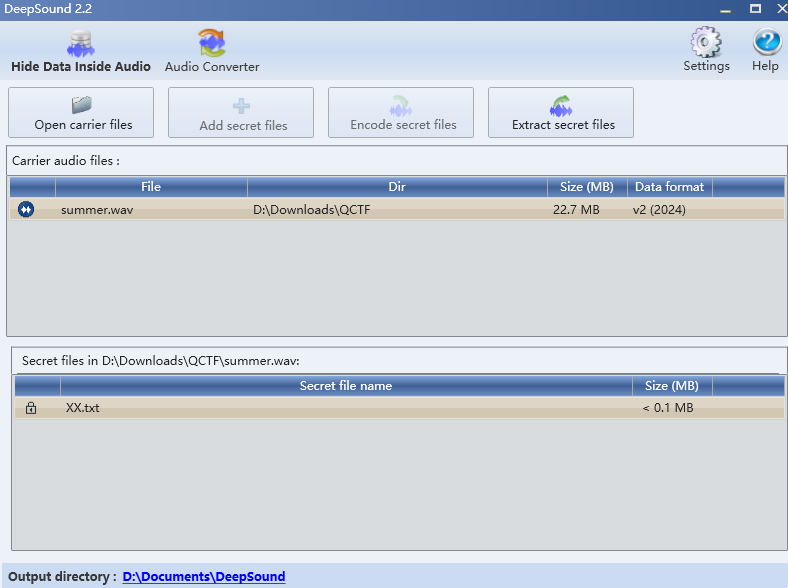Open the D:\Documents\DeepSound output directory link
The width and height of the screenshot is (788, 588).
click(204, 576)
